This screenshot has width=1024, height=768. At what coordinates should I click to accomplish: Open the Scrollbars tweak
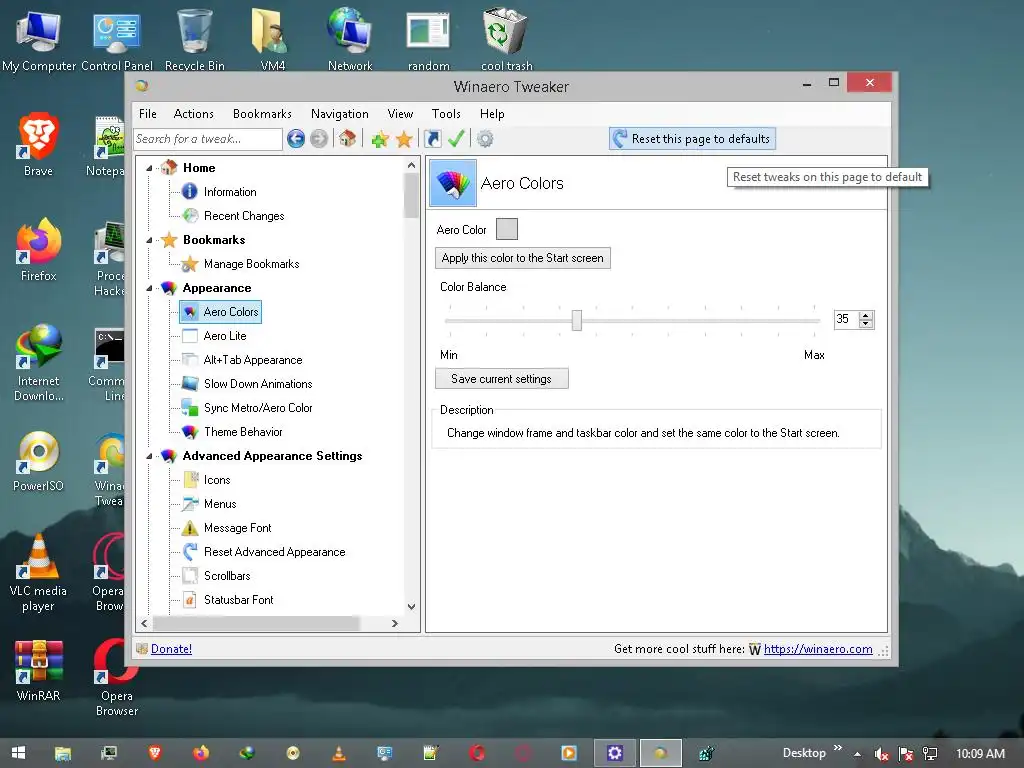pos(227,576)
